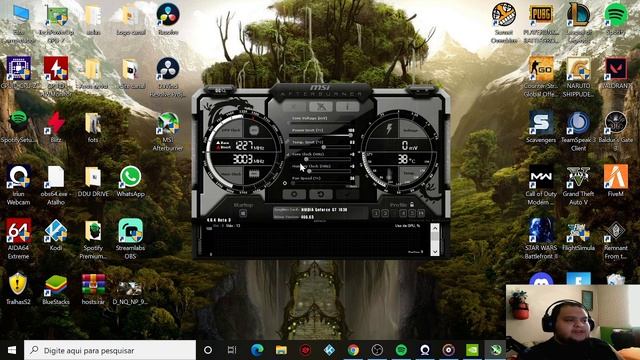This screenshot has height=360, width=640.
Task: Select Blitz desktop icon
Action: click(x=56, y=127)
